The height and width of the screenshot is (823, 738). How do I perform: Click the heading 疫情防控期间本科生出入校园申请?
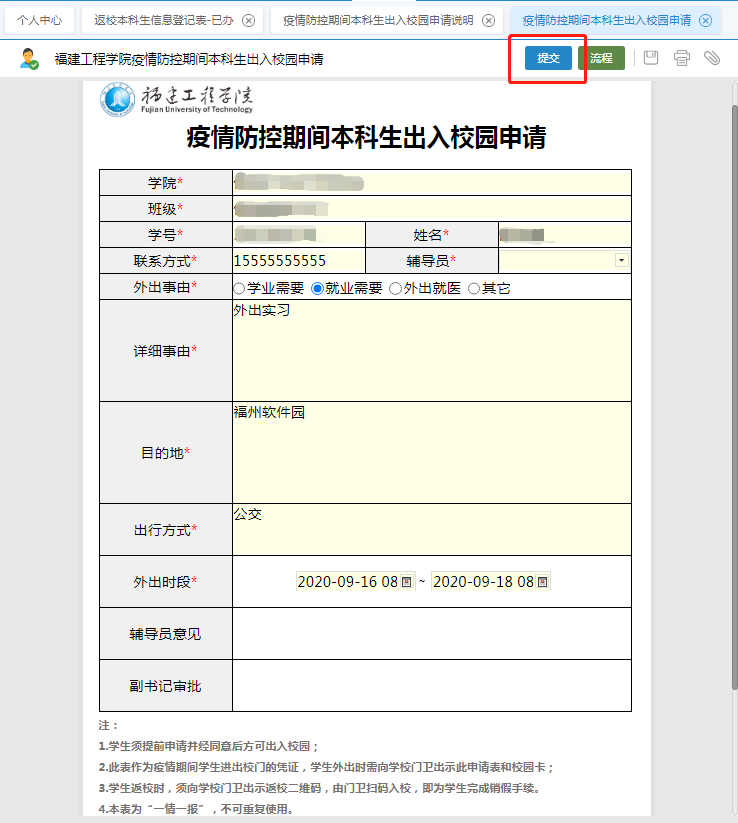coord(366,138)
